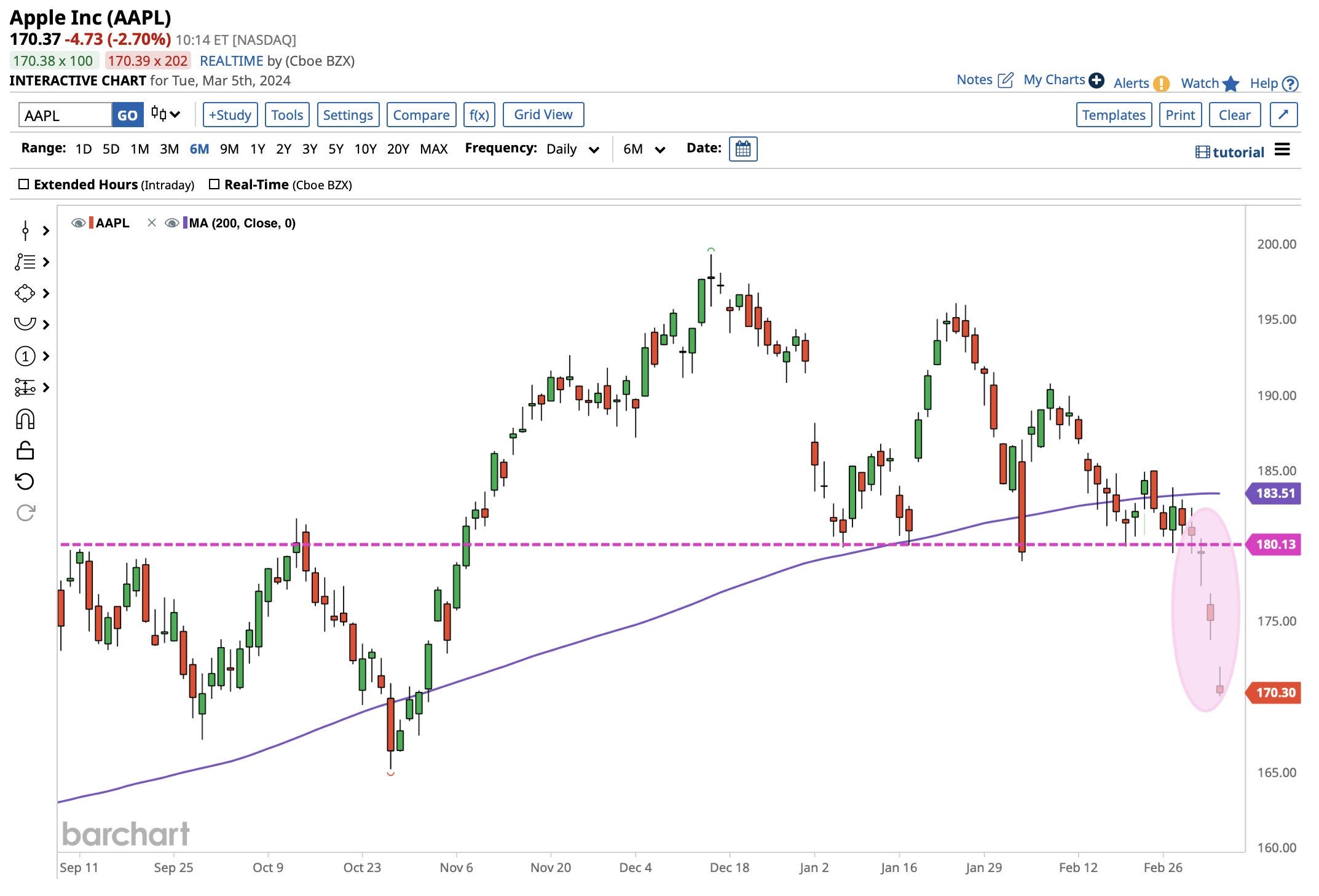This screenshot has width=1319, height=896.
Task: Select the 3M range option
Action: click(169, 149)
